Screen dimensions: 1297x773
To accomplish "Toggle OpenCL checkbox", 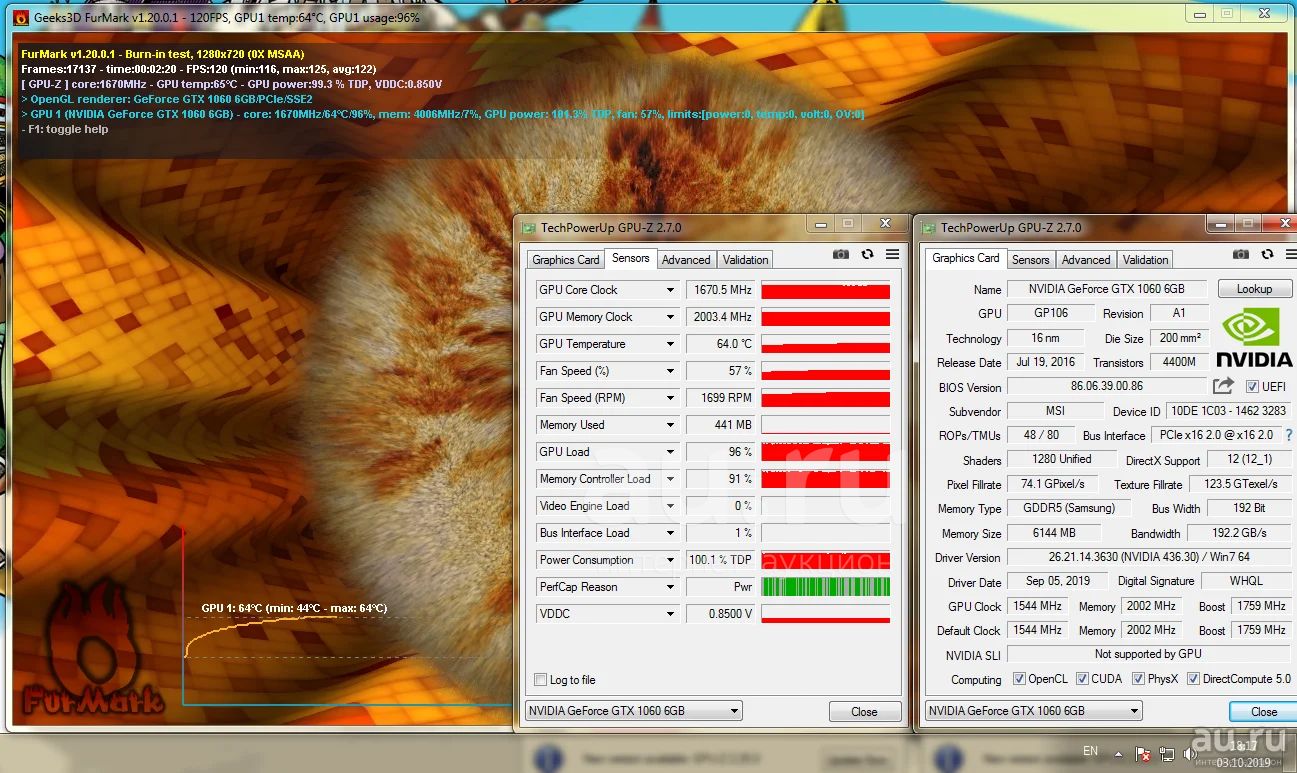I will pyautogui.click(x=1019, y=679).
